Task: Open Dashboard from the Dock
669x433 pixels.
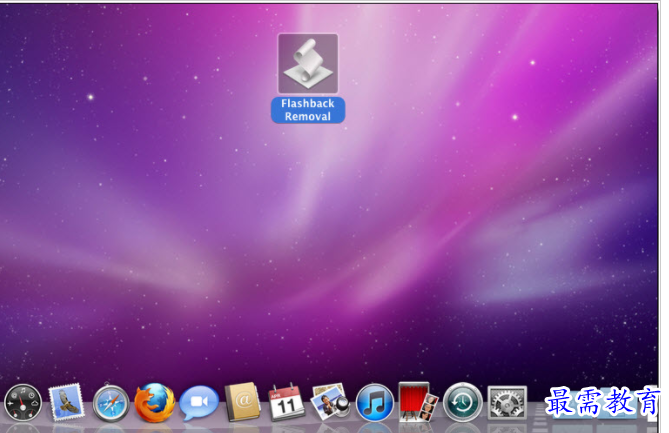Action: pos(23,403)
